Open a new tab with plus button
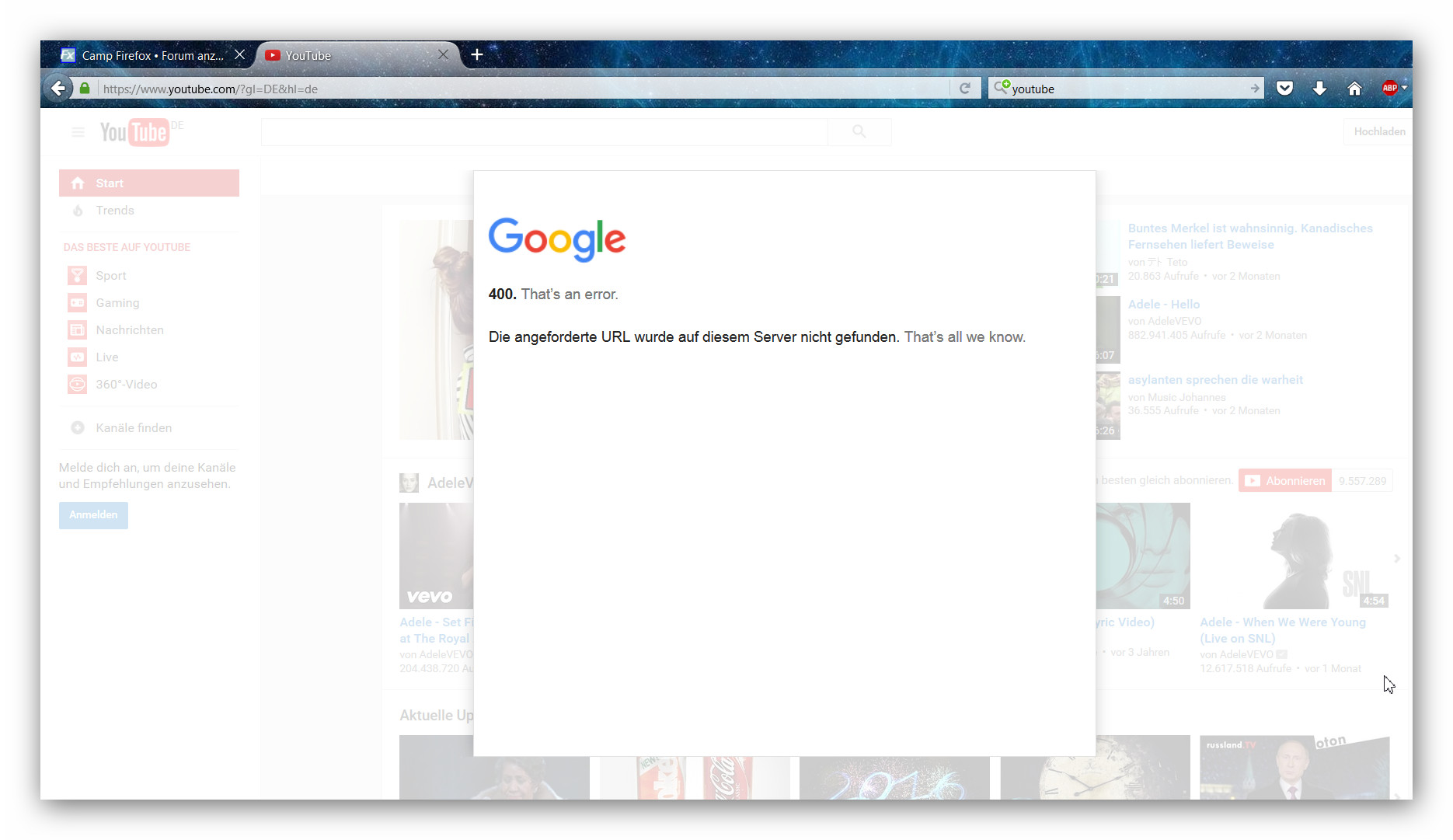 click(x=477, y=54)
